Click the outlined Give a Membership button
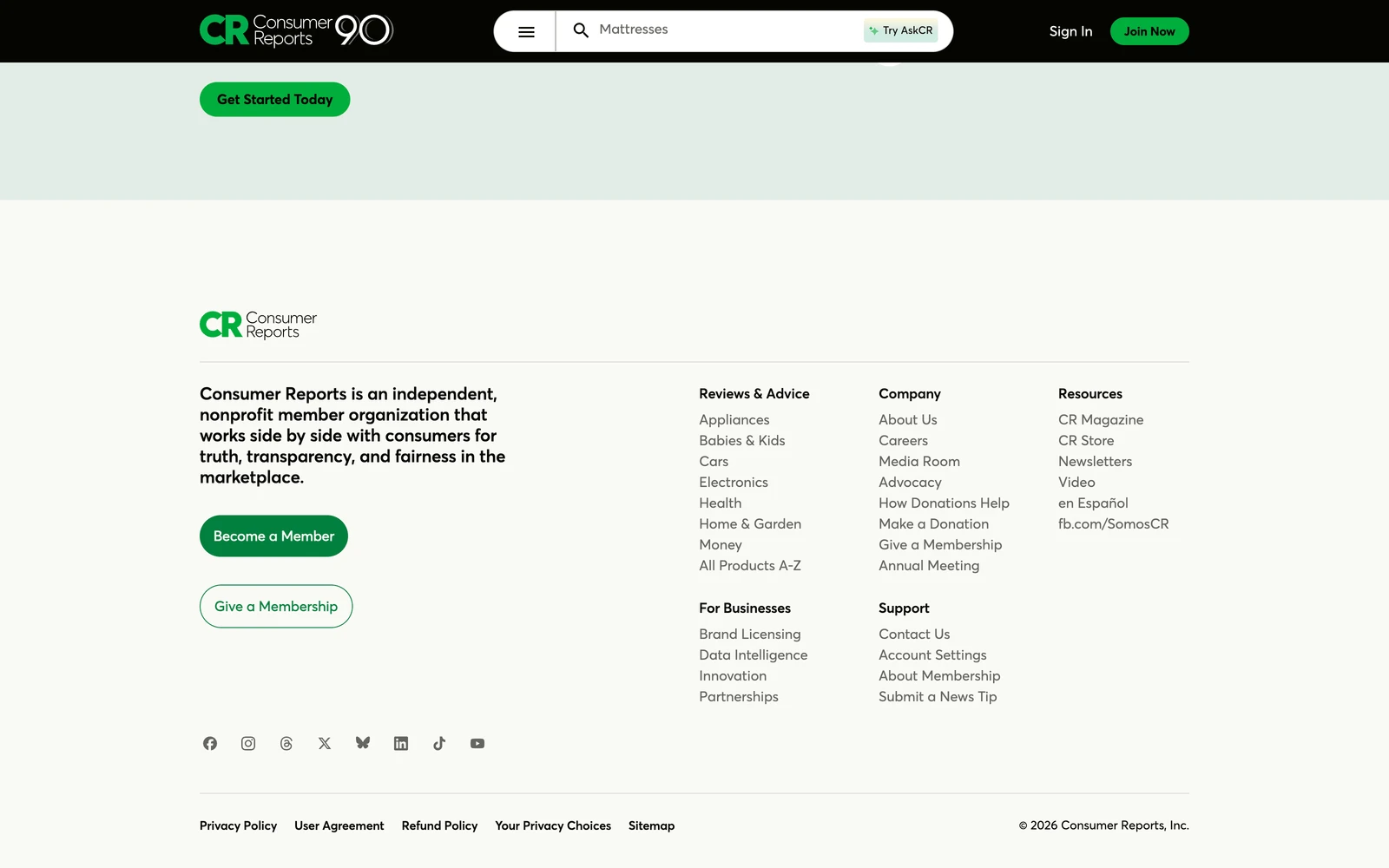The image size is (1389, 868). point(276,607)
